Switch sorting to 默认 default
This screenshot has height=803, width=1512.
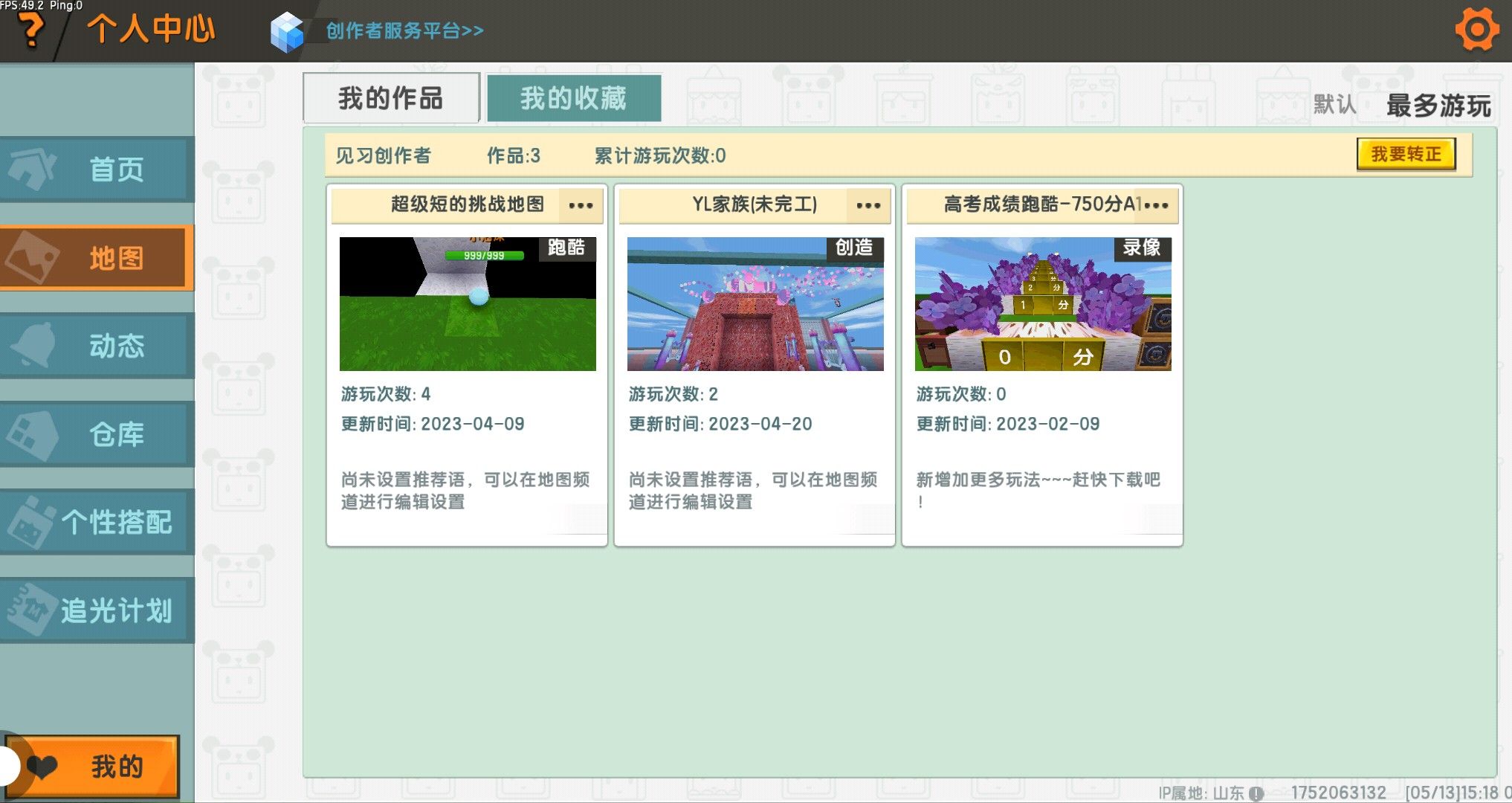coord(1334,105)
